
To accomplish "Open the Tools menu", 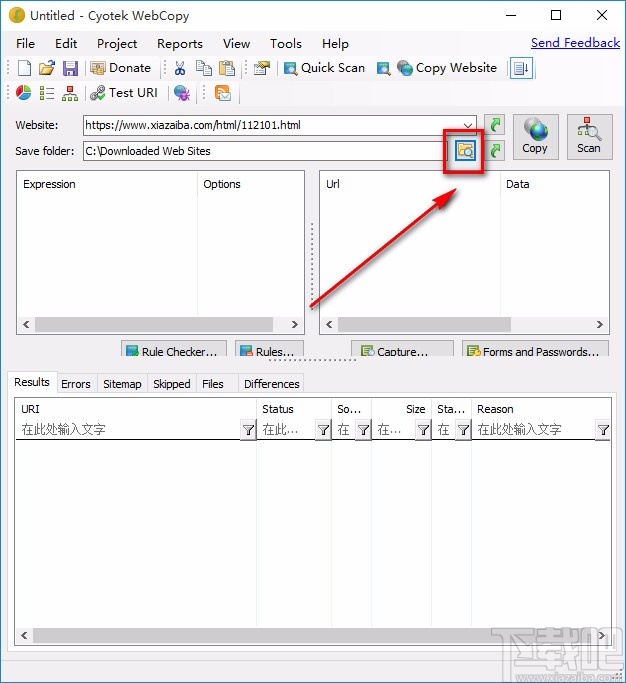I will (x=285, y=44).
